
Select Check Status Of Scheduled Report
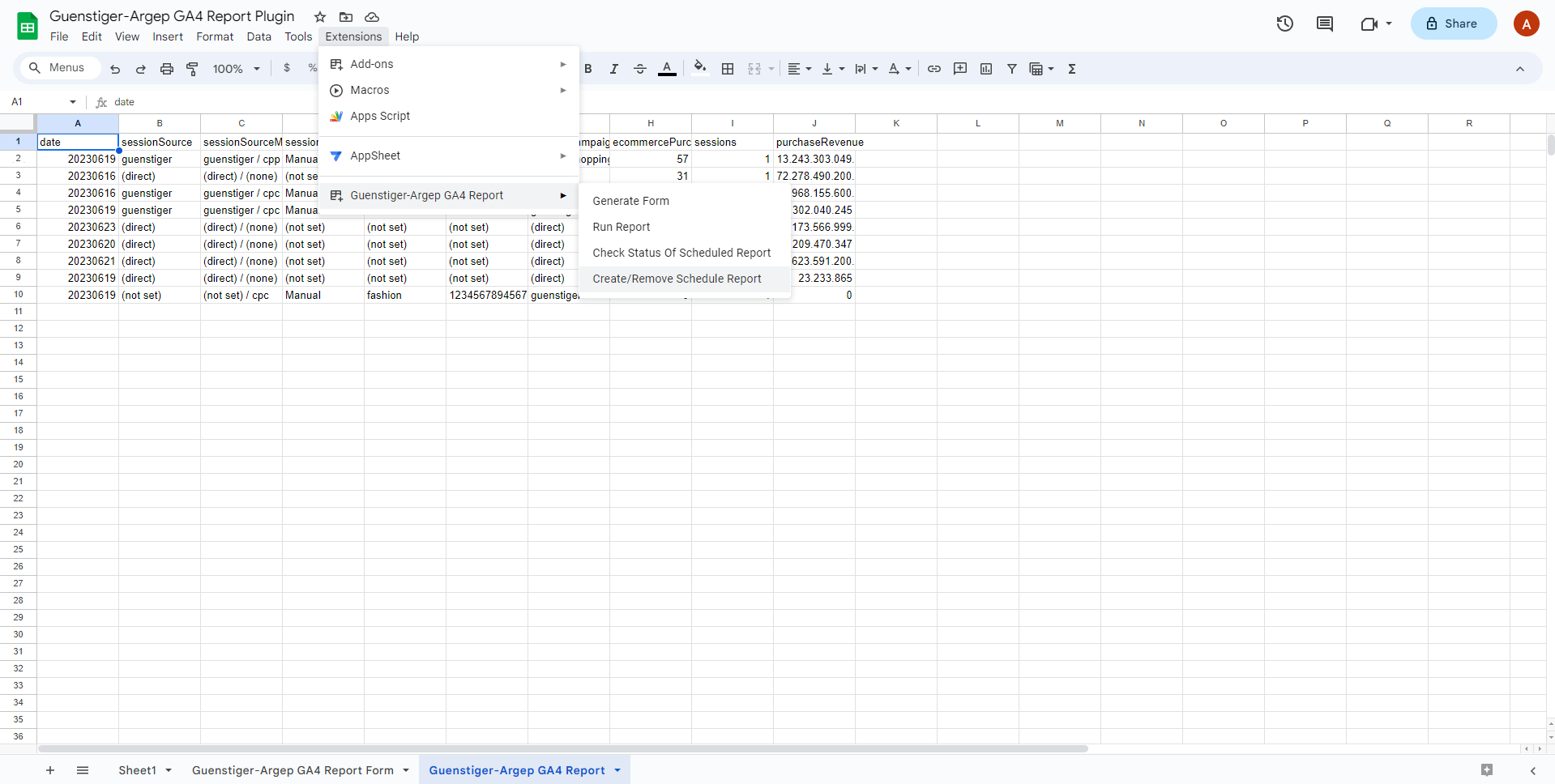(685, 253)
